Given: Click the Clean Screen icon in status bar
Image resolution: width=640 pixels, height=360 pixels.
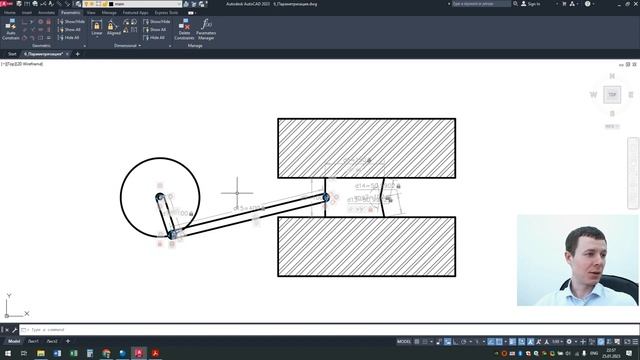Looking at the screenshot, I should click(x=627, y=342).
